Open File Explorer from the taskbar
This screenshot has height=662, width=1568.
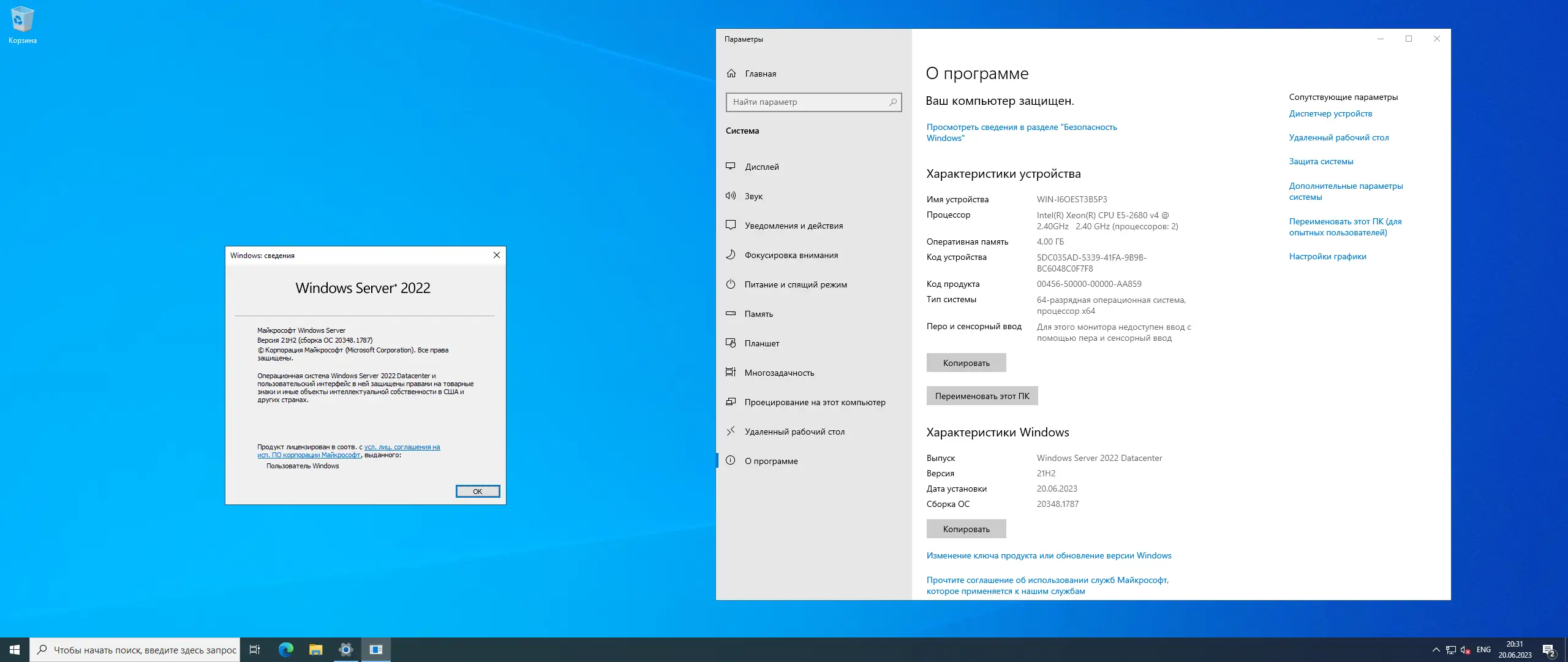click(315, 650)
